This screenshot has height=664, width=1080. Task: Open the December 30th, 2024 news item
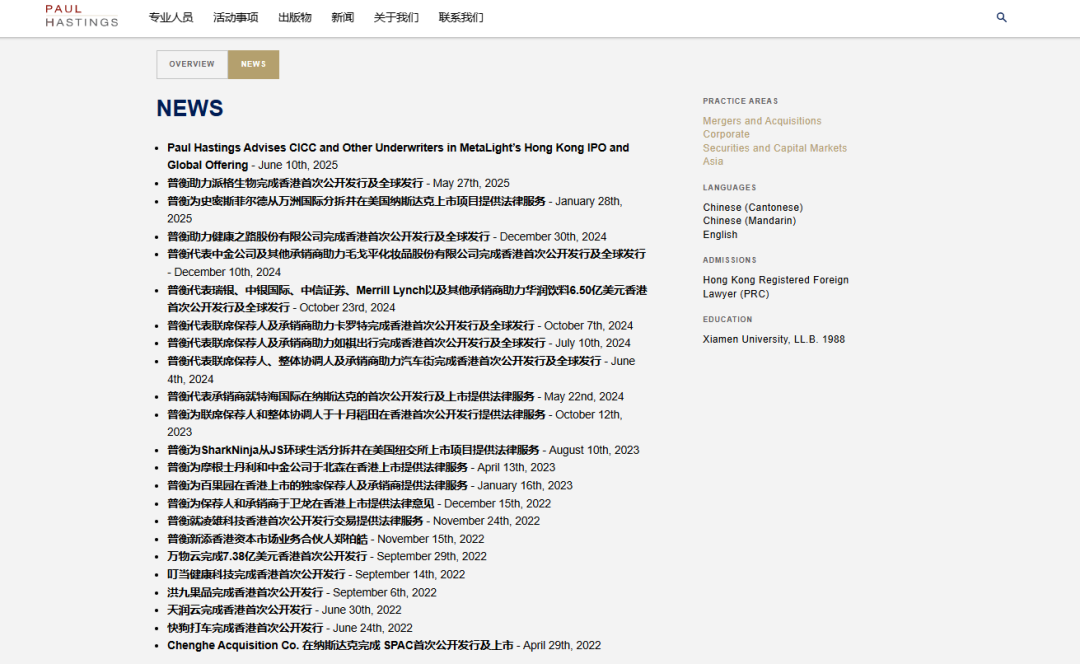(x=329, y=236)
